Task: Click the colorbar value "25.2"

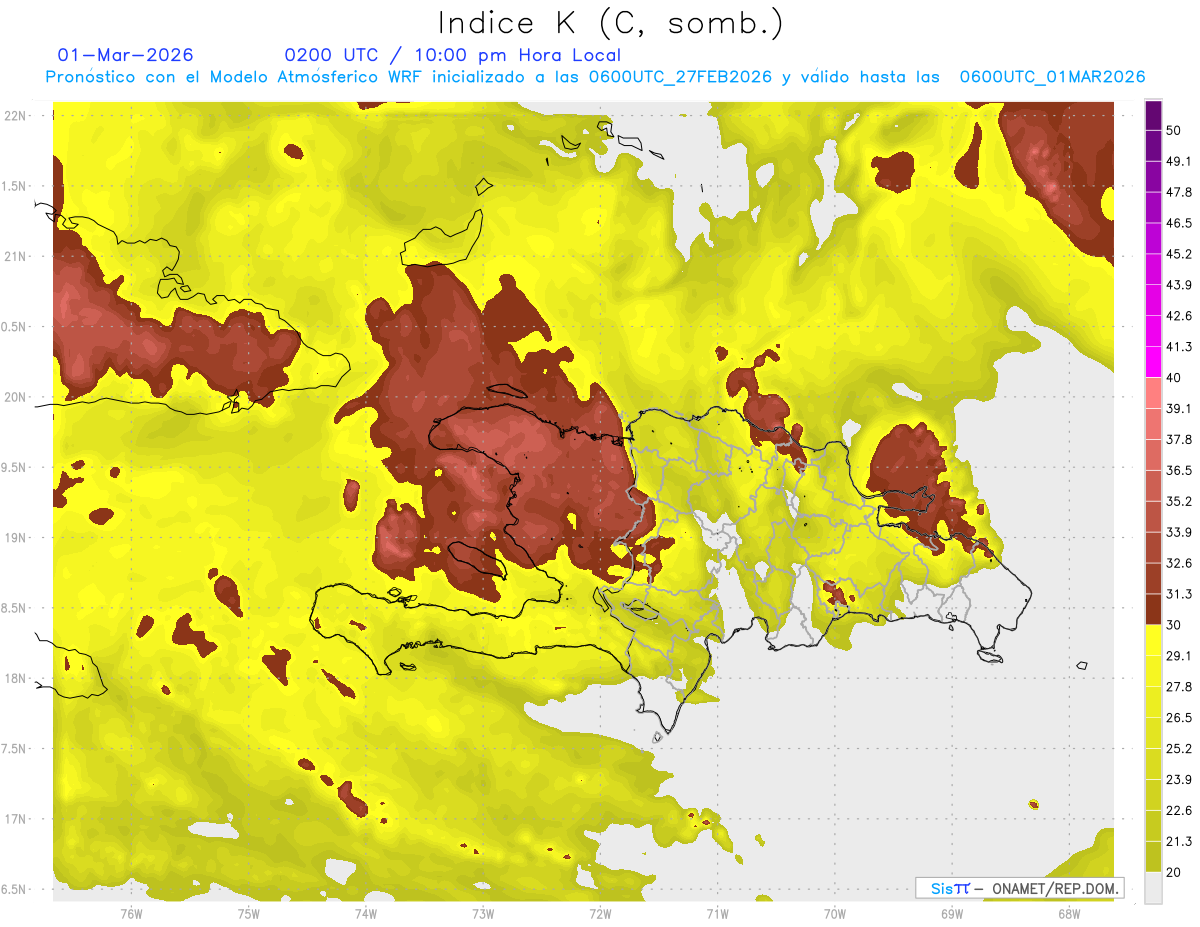Action: tap(1178, 749)
